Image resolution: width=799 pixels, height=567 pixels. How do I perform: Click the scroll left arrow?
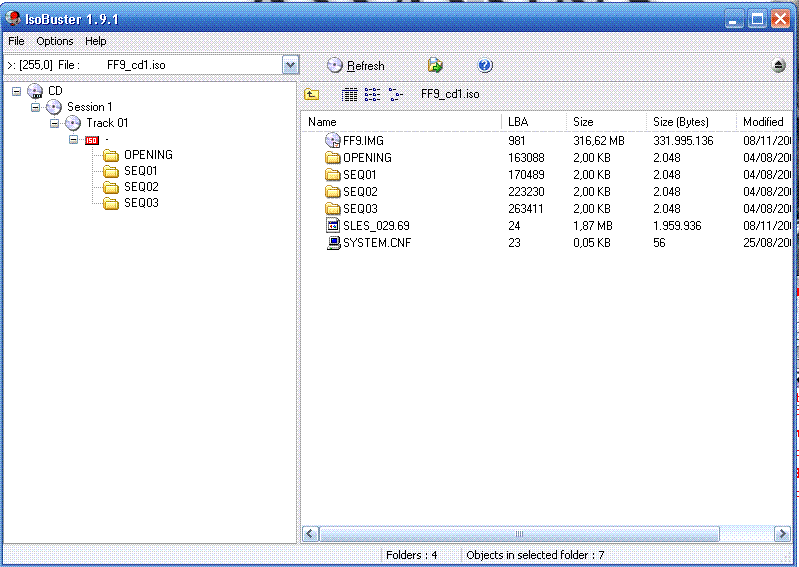pos(310,534)
